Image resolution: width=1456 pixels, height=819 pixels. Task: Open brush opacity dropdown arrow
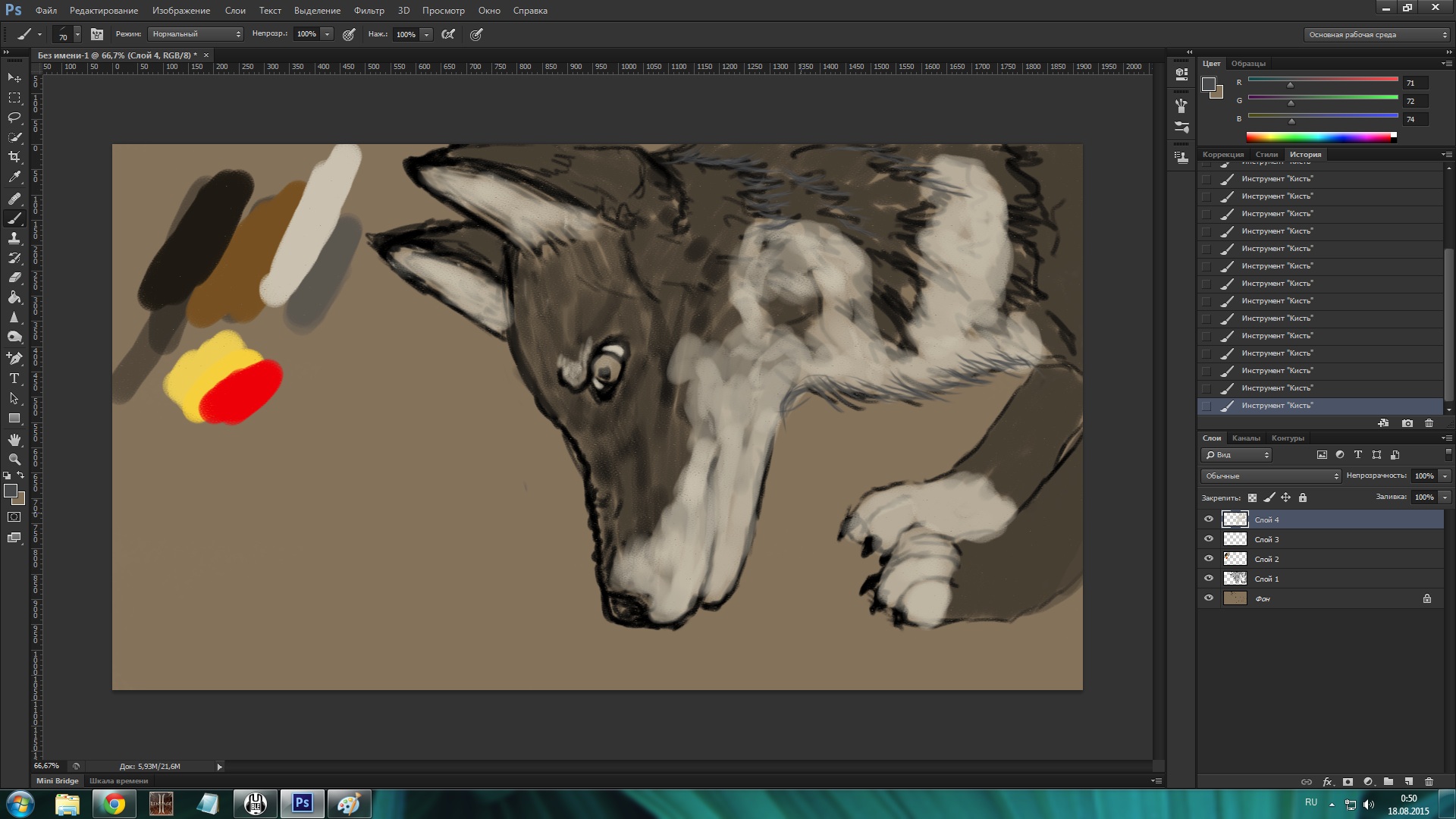tap(327, 34)
